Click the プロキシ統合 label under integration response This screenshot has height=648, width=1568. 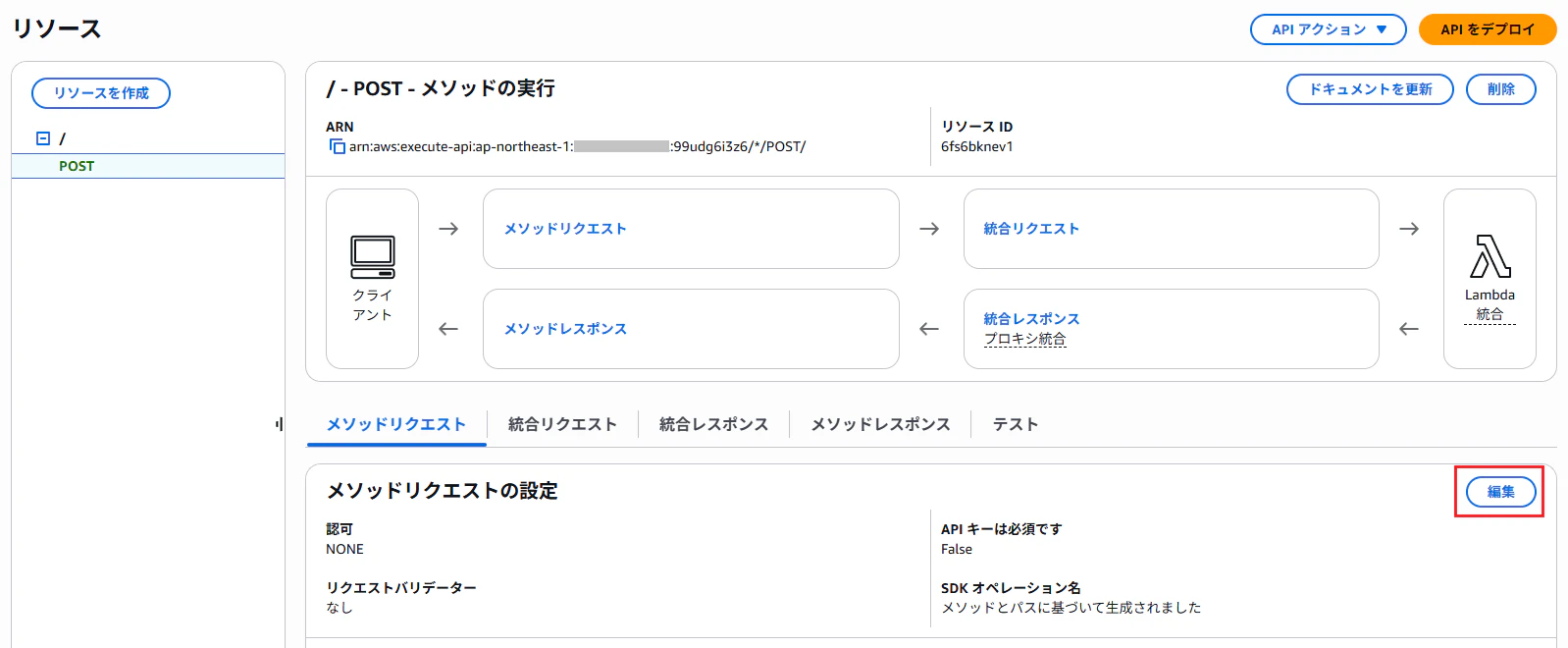point(1024,339)
